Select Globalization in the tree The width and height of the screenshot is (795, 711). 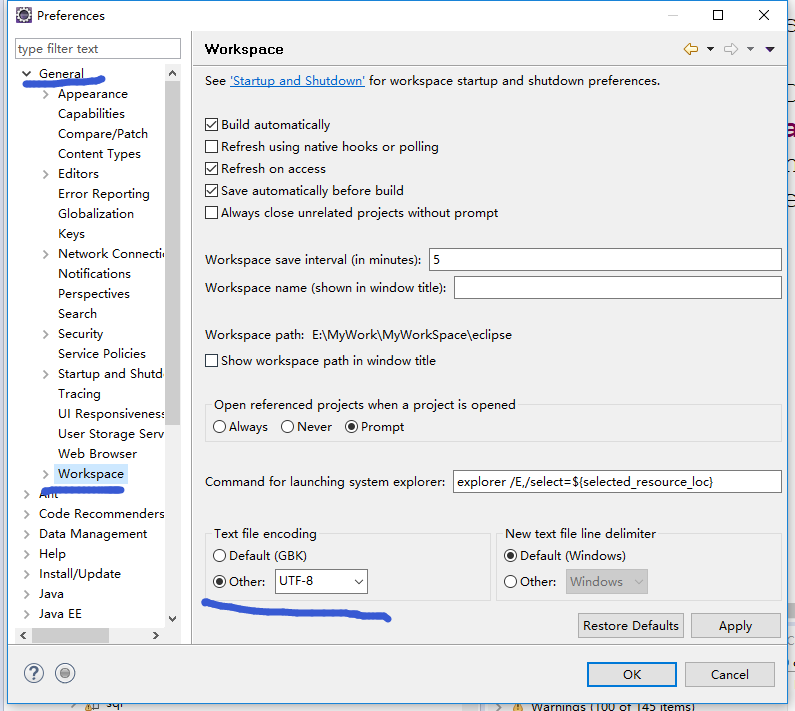pos(96,214)
